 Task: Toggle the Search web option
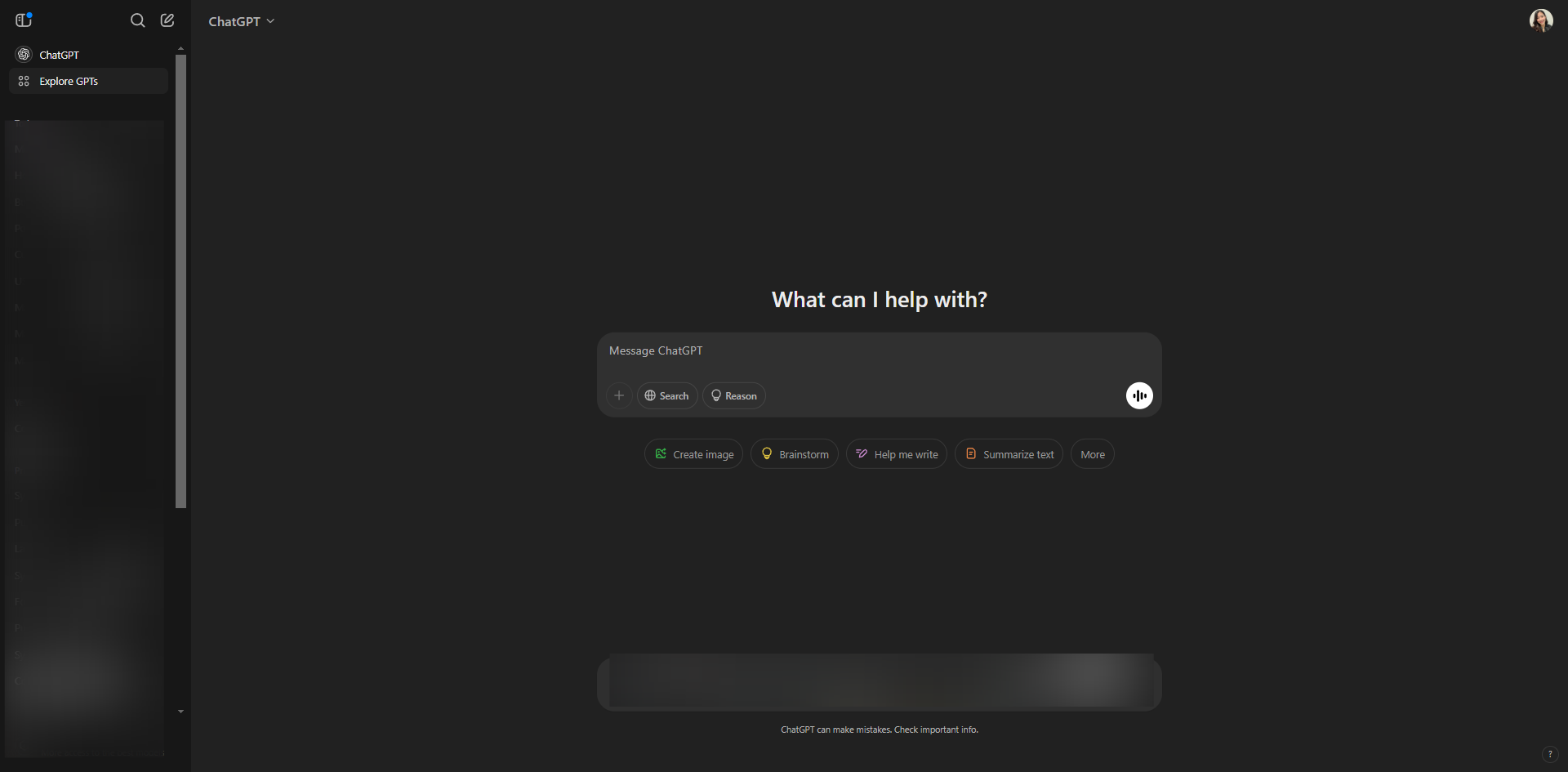click(667, 396)
